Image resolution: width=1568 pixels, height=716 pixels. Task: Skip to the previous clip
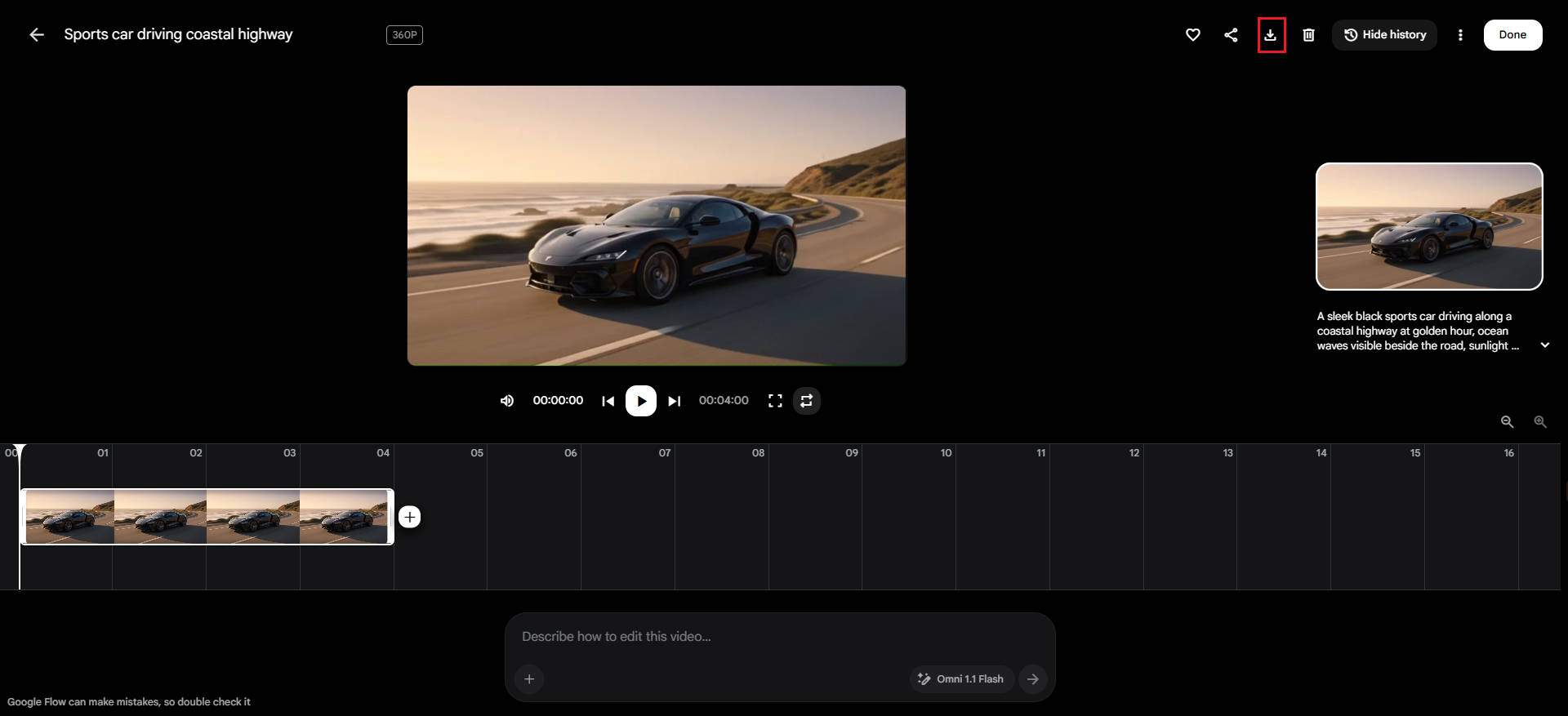click(608, 401)
